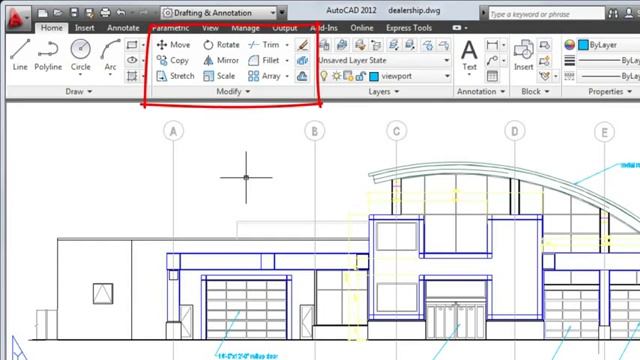This screenshot has width=640, height=360.
Task: Click the Scale tool
Action: (219, 76)
